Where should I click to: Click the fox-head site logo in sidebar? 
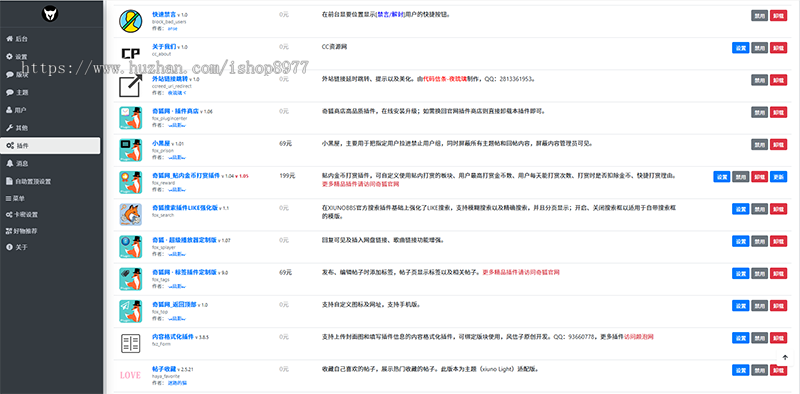[50, 14]
